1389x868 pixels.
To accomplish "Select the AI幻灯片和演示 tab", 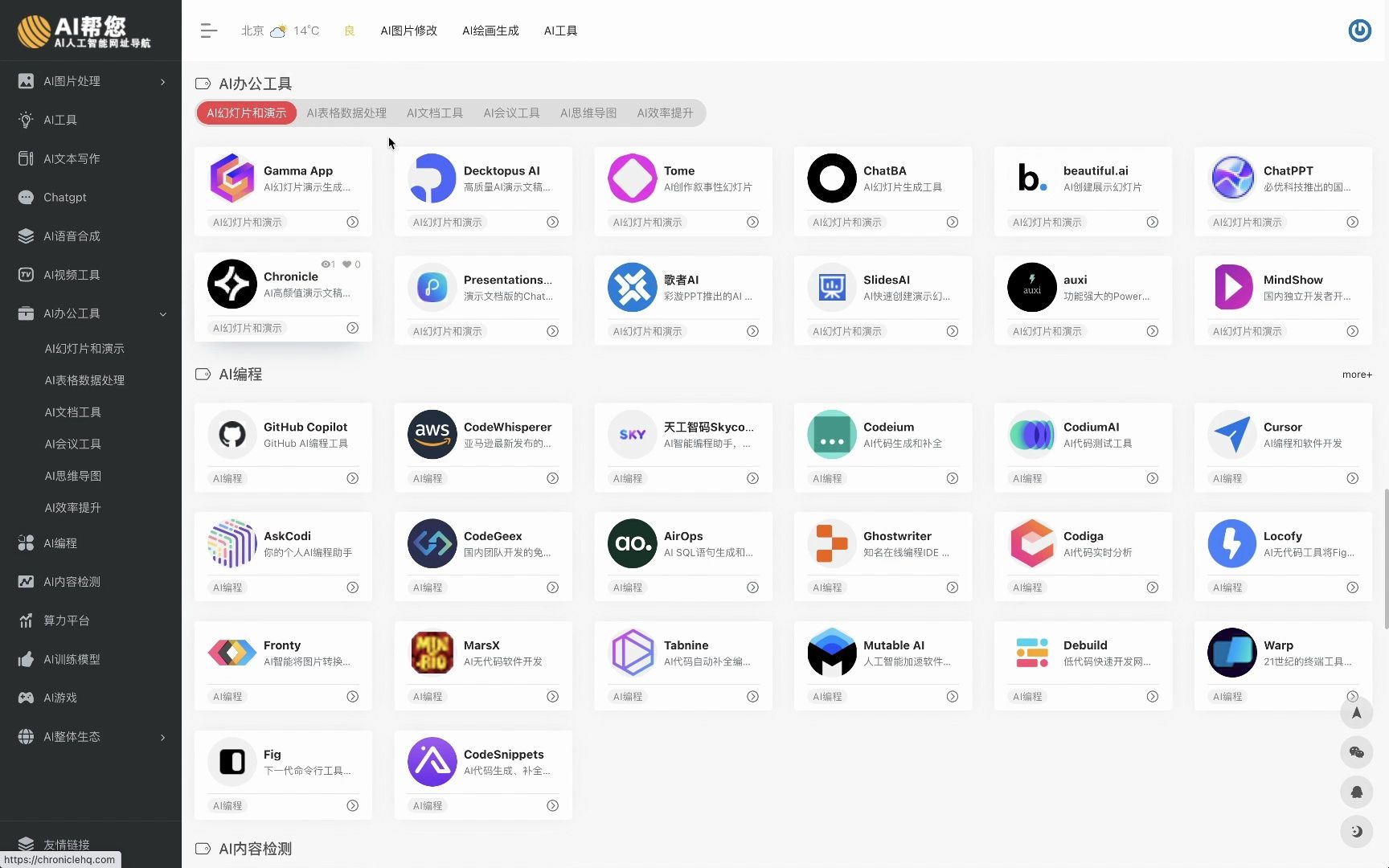I will (x=246, y=113).
